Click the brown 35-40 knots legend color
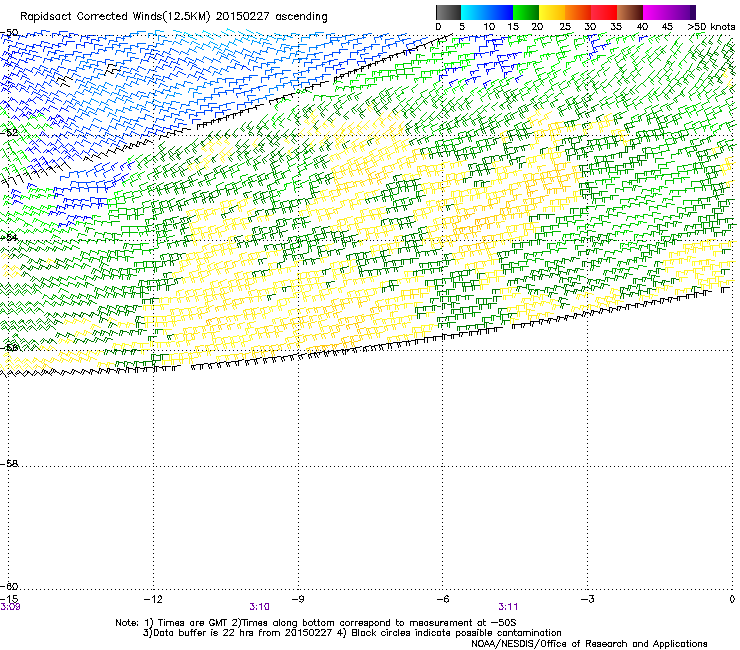 [630, 12]
